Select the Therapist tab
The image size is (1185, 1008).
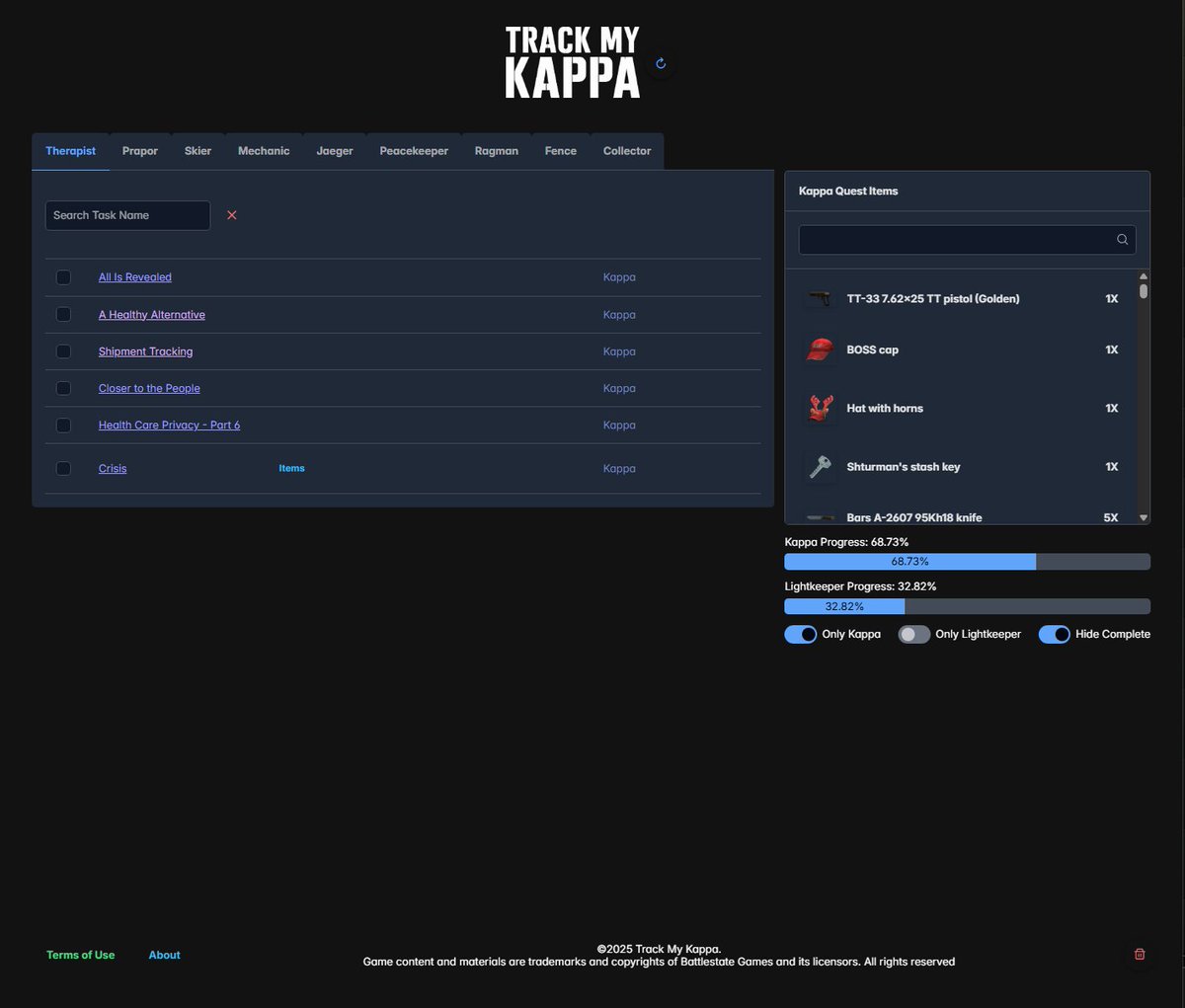70,151
